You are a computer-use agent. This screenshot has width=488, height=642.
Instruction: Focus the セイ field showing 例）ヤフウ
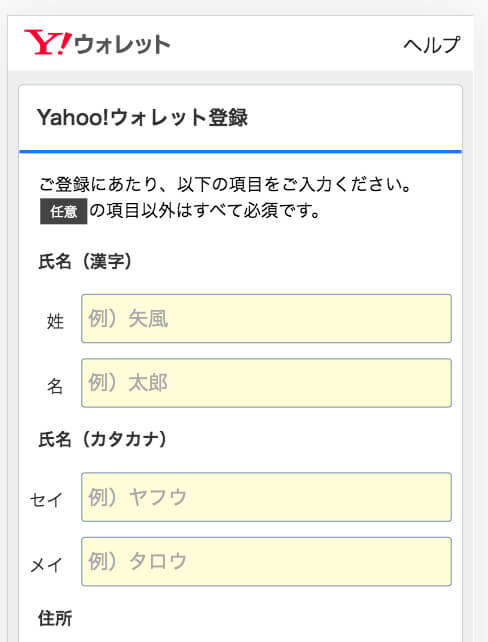[x=267, y=497]
